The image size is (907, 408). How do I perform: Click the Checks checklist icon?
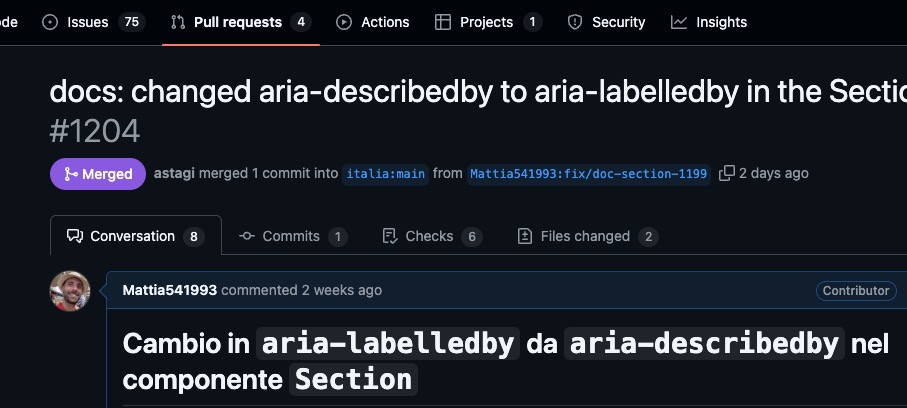(x=390, y=236)
